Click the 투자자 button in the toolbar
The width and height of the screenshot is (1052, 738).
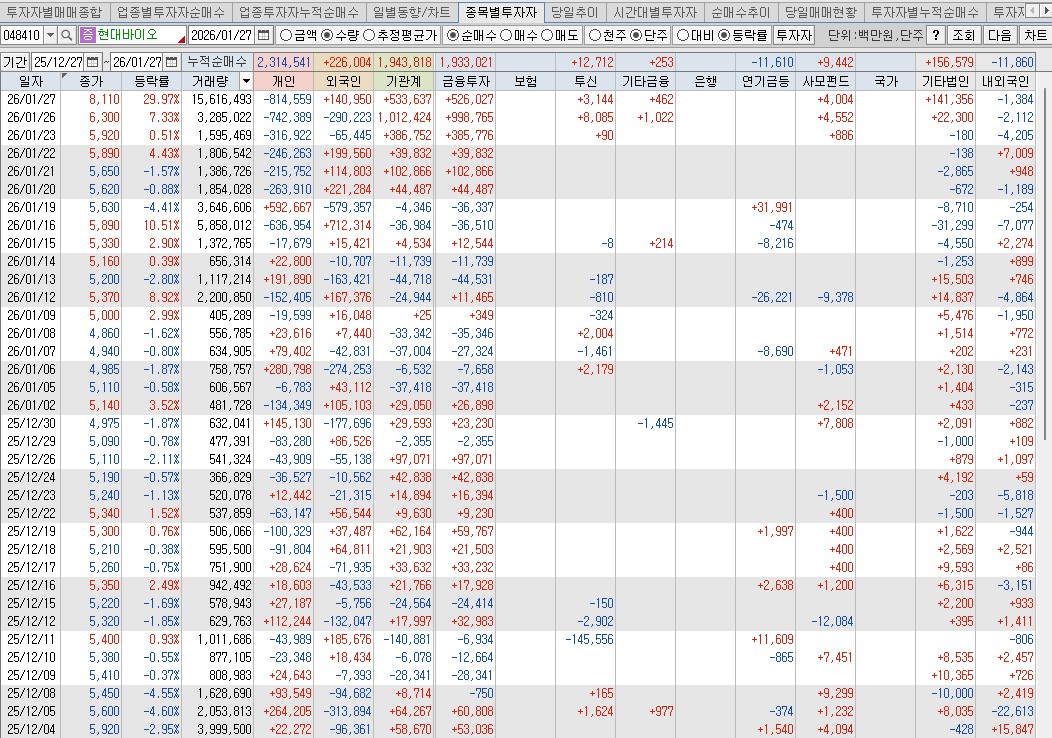[x=793, y=36]
